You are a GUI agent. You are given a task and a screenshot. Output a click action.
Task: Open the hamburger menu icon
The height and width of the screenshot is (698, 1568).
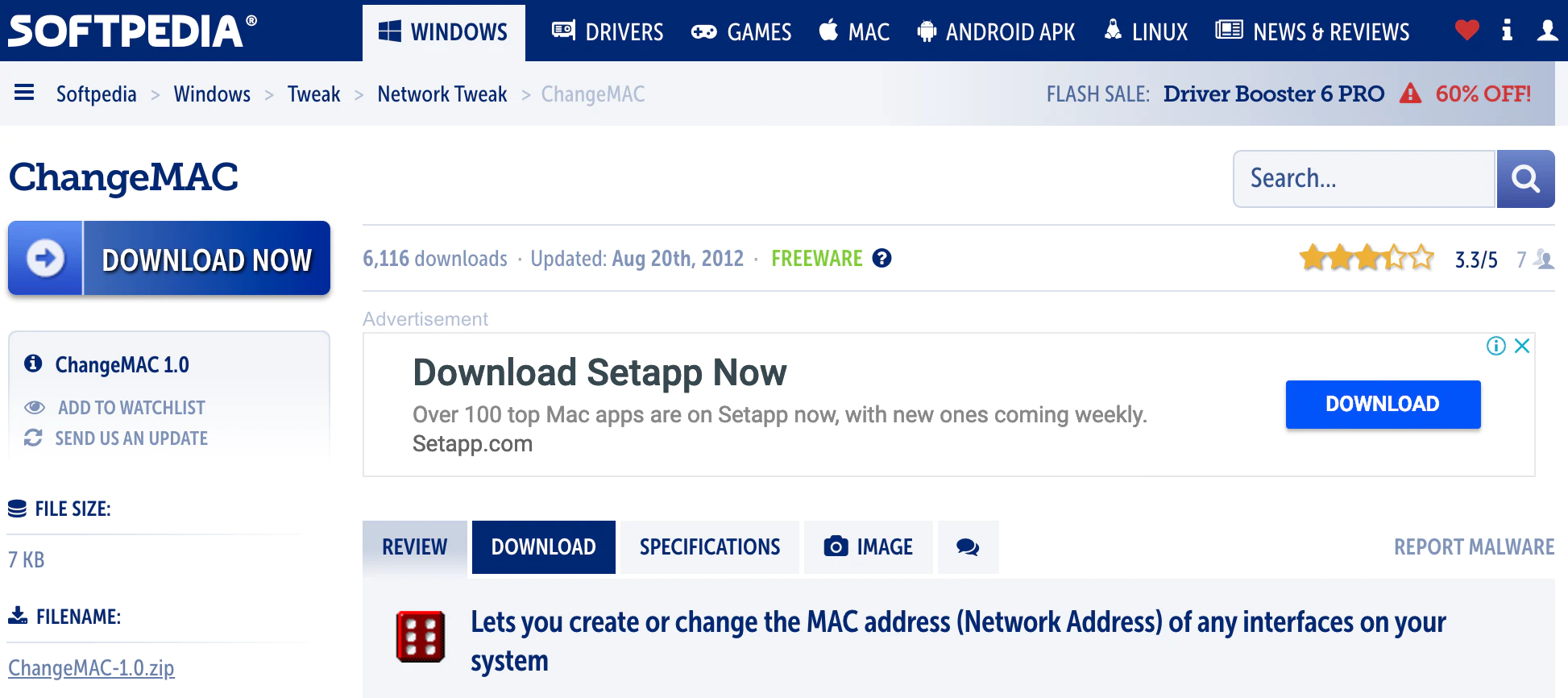click(x=24, y=93)
